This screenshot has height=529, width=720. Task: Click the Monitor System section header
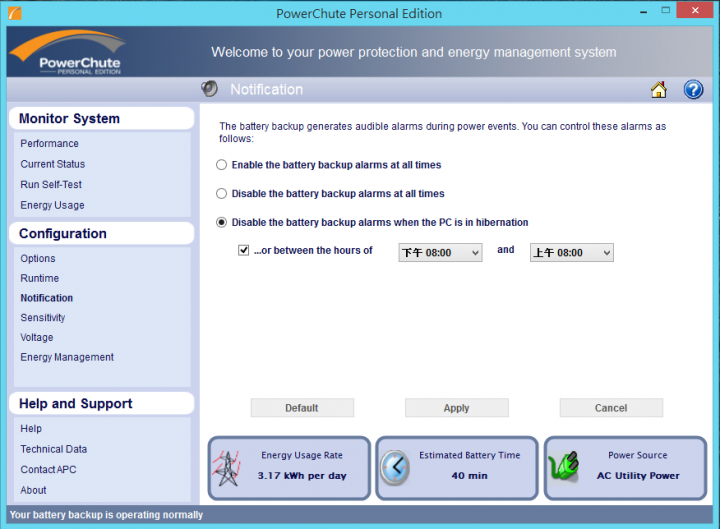tap(101, 118)
